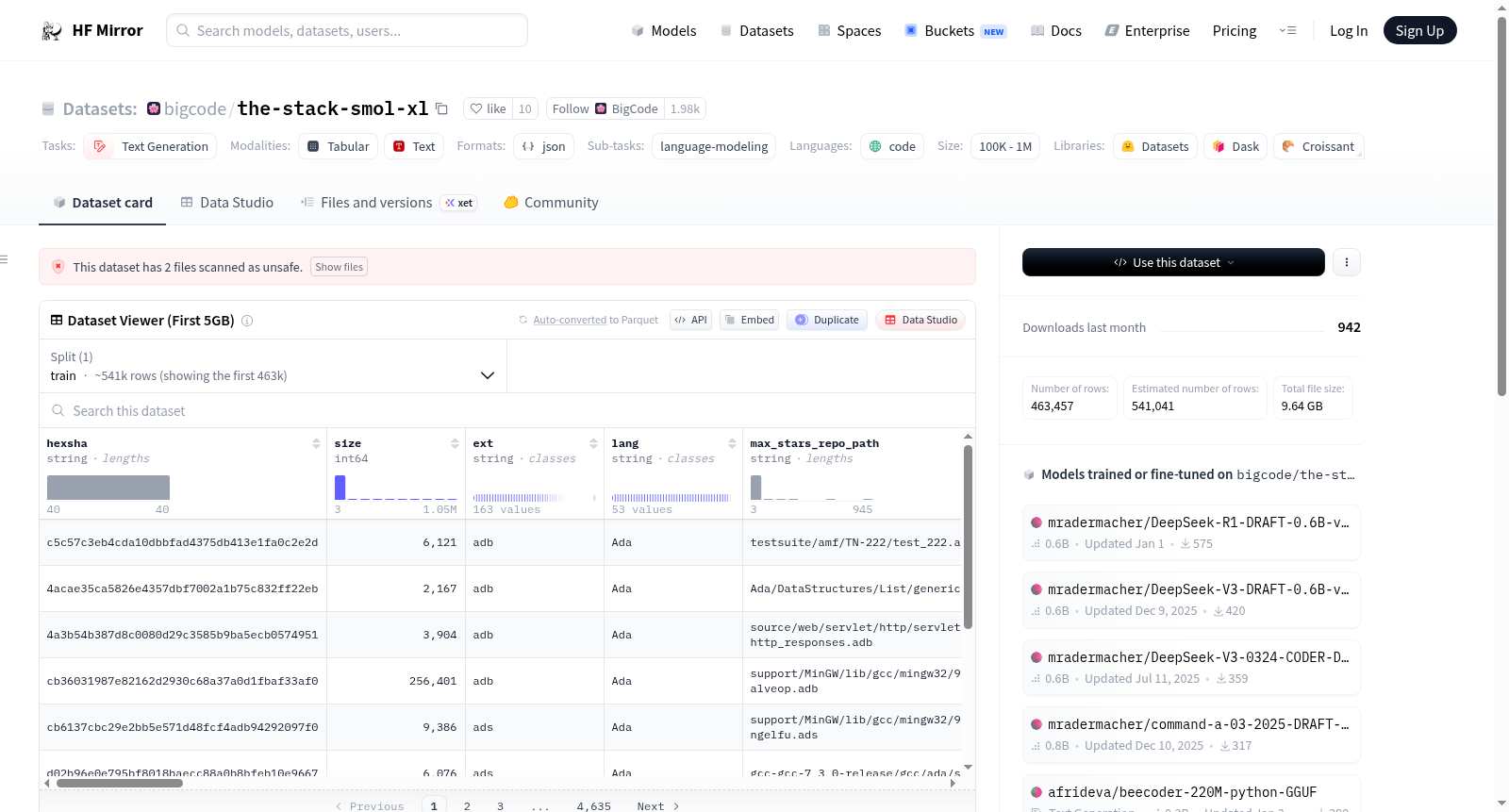
Task: Open the left sidebar toggle icon
Action: [4, 259]
